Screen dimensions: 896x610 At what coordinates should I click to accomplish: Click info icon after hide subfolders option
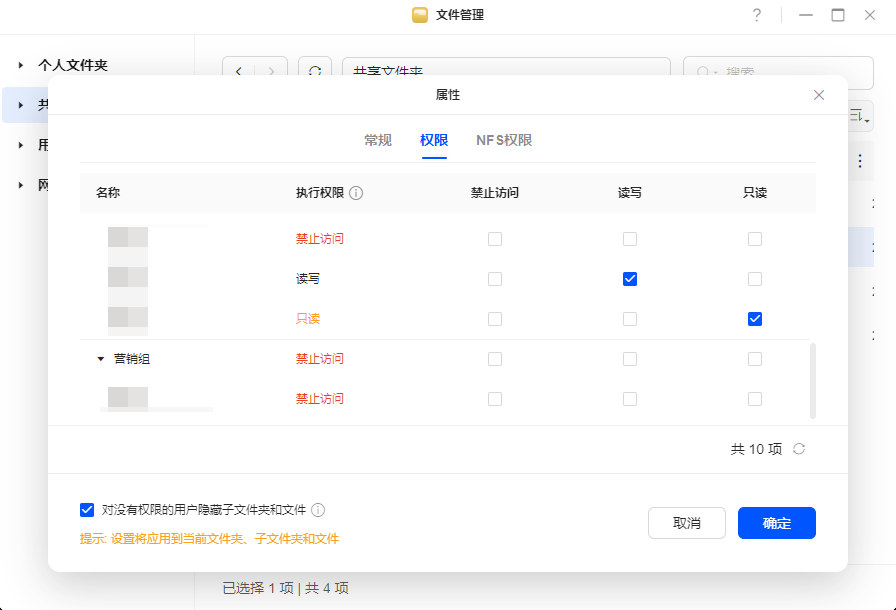tap(318, 510)
